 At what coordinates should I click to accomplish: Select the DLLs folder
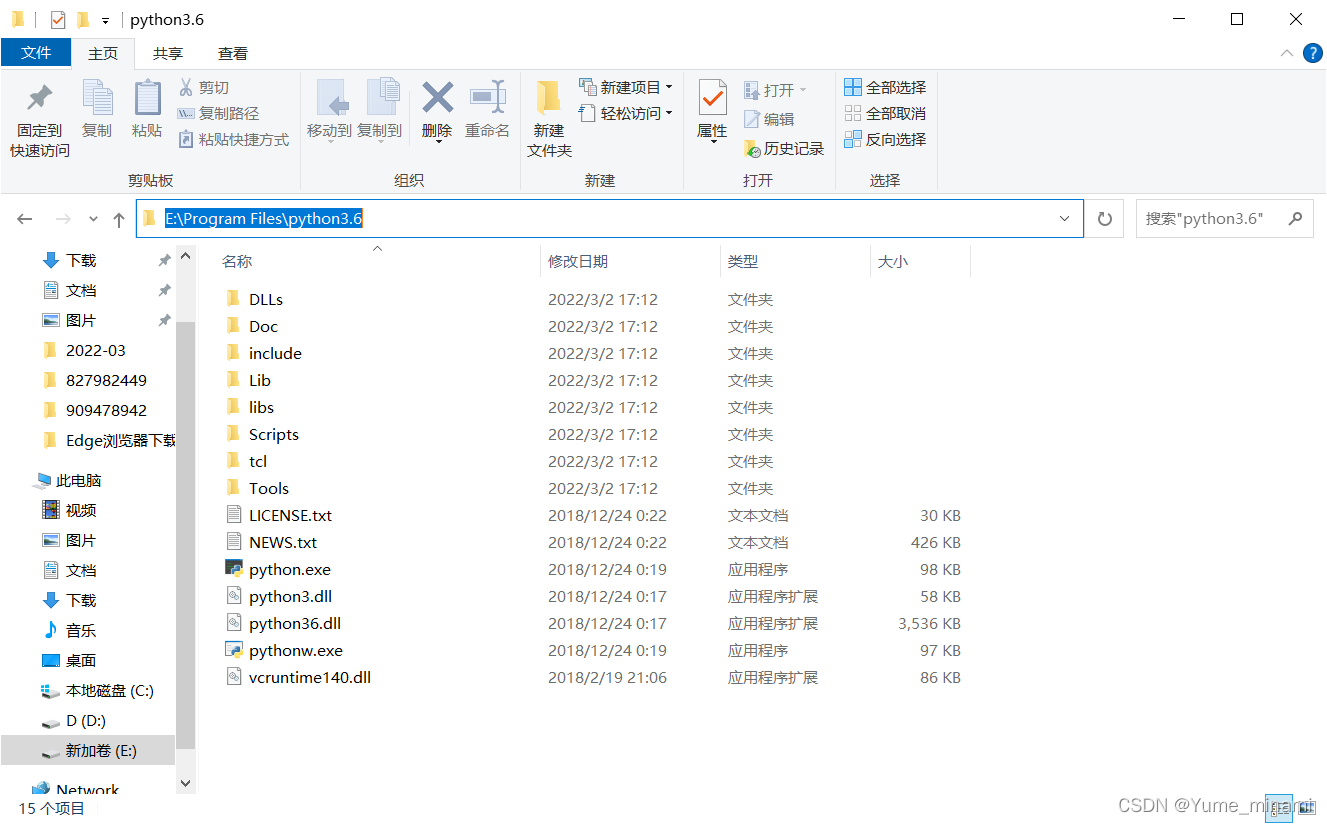click(266, 299)
